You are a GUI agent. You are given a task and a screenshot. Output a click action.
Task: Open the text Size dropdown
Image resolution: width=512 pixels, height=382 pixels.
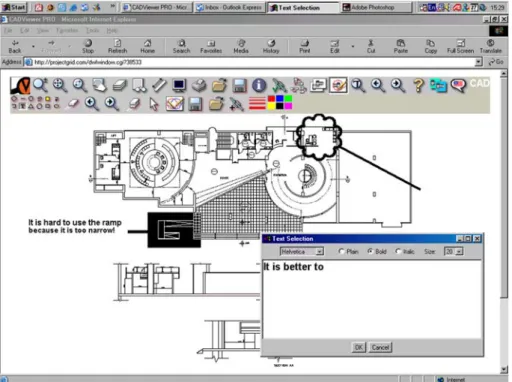point(453,252)
